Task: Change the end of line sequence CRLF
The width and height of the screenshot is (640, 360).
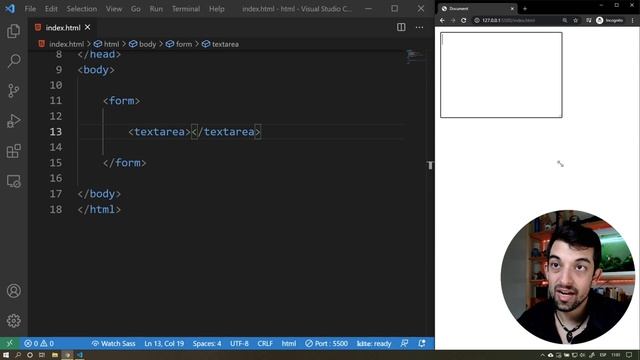Action: point(265,344)
